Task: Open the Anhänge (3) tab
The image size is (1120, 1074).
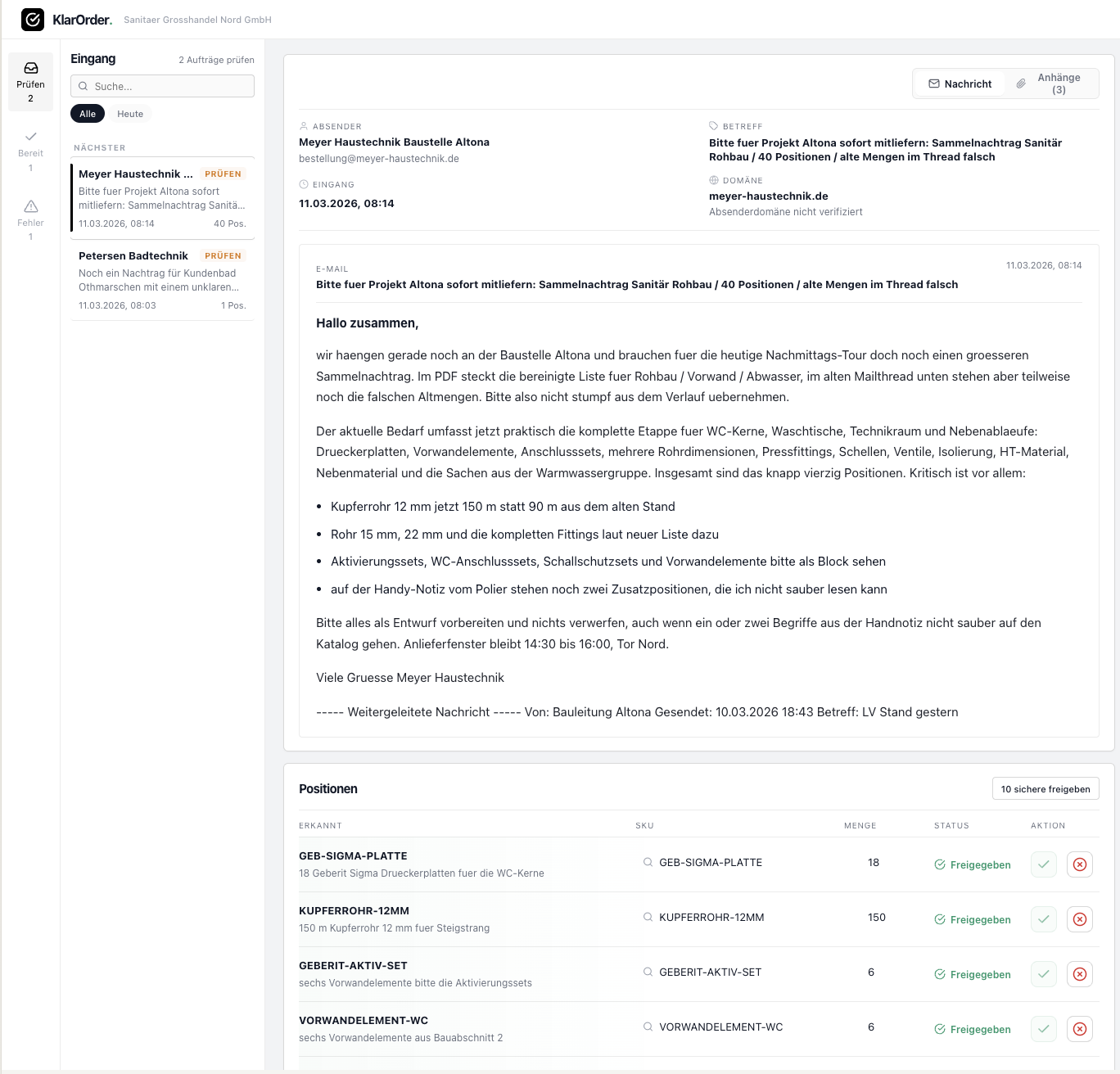Action: tap(1050, 83)
